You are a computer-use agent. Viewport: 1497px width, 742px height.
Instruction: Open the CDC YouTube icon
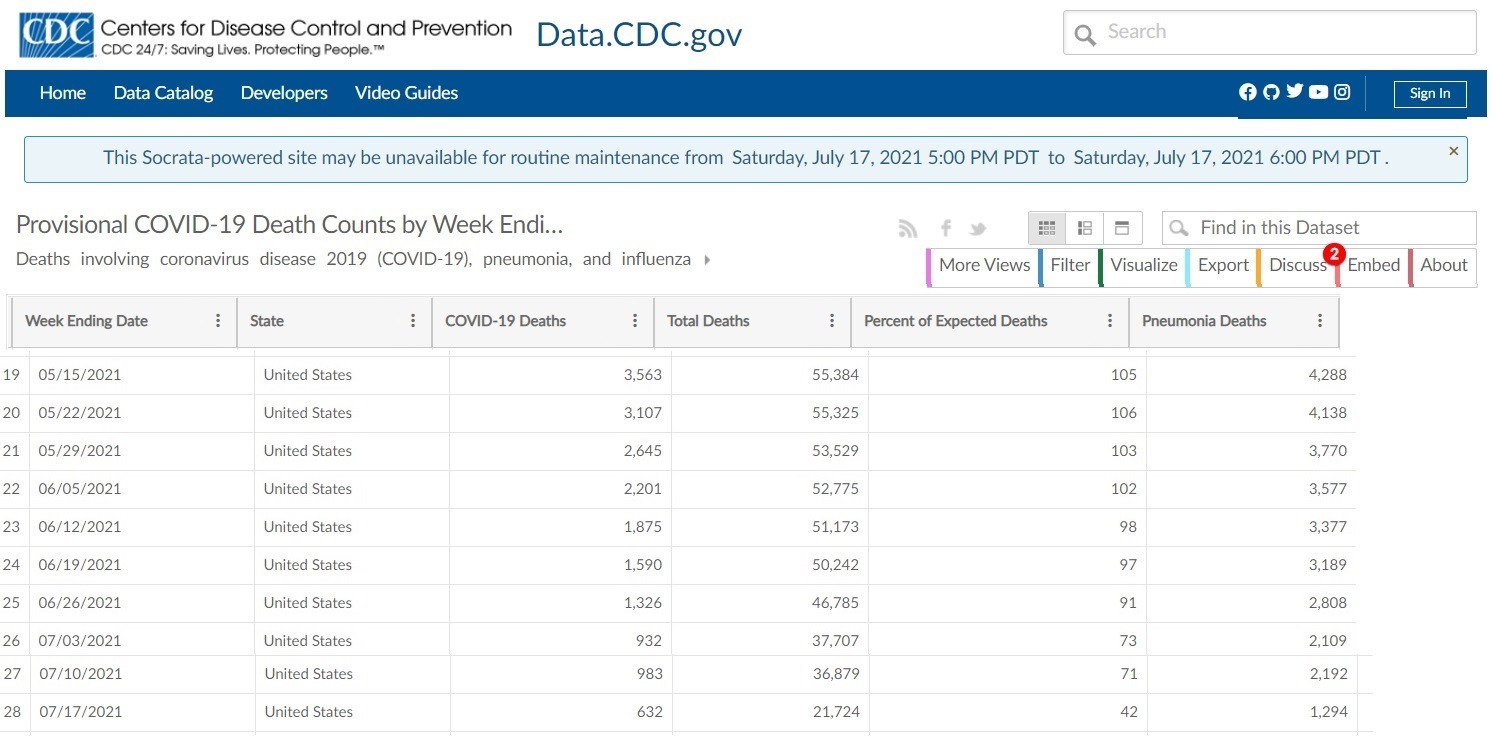click(x=1318, y=92)
